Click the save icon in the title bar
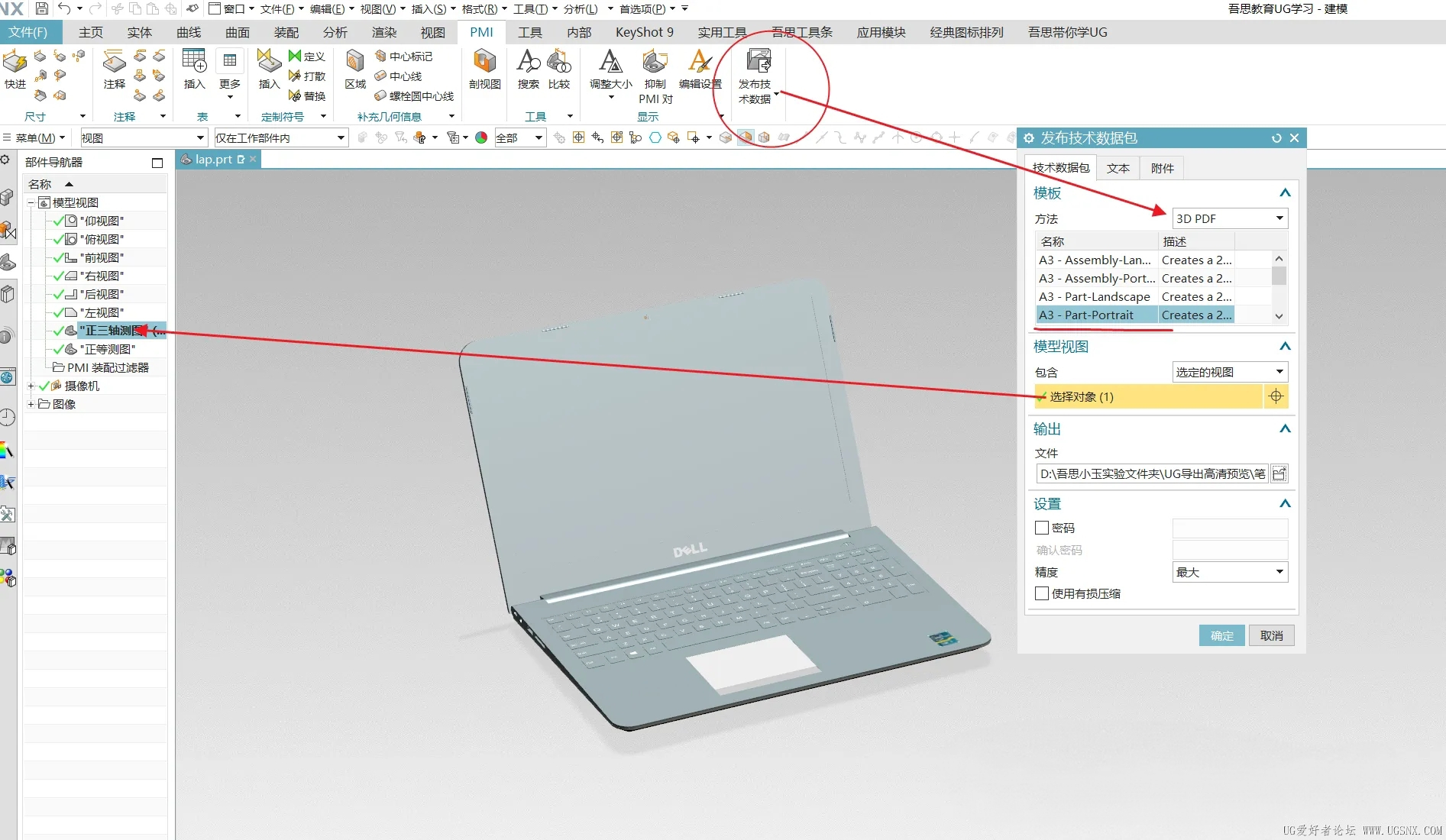This screenshot has width=1446, height=840. (42, 8)
